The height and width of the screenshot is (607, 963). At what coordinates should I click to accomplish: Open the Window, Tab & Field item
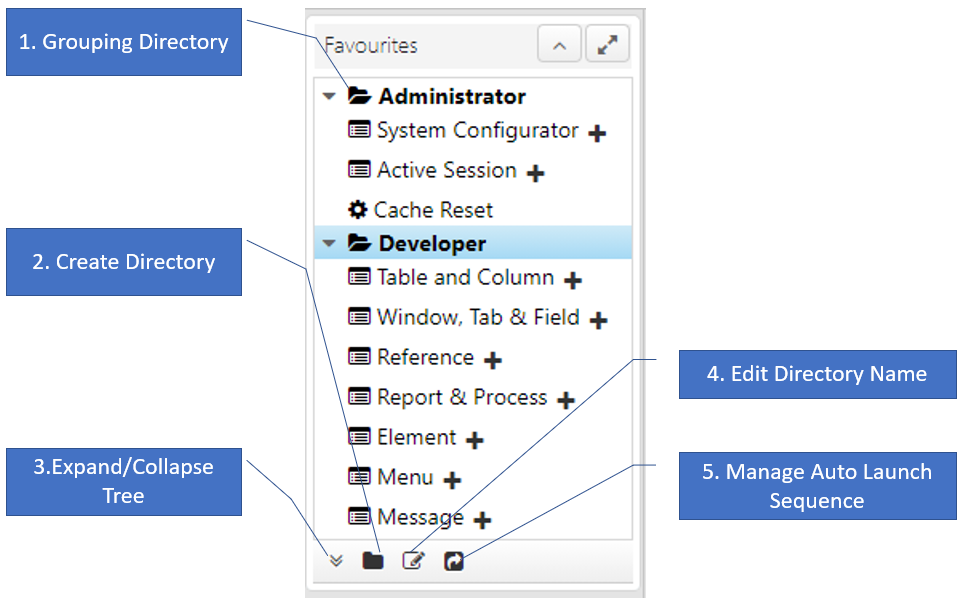(x=478, y=318)
